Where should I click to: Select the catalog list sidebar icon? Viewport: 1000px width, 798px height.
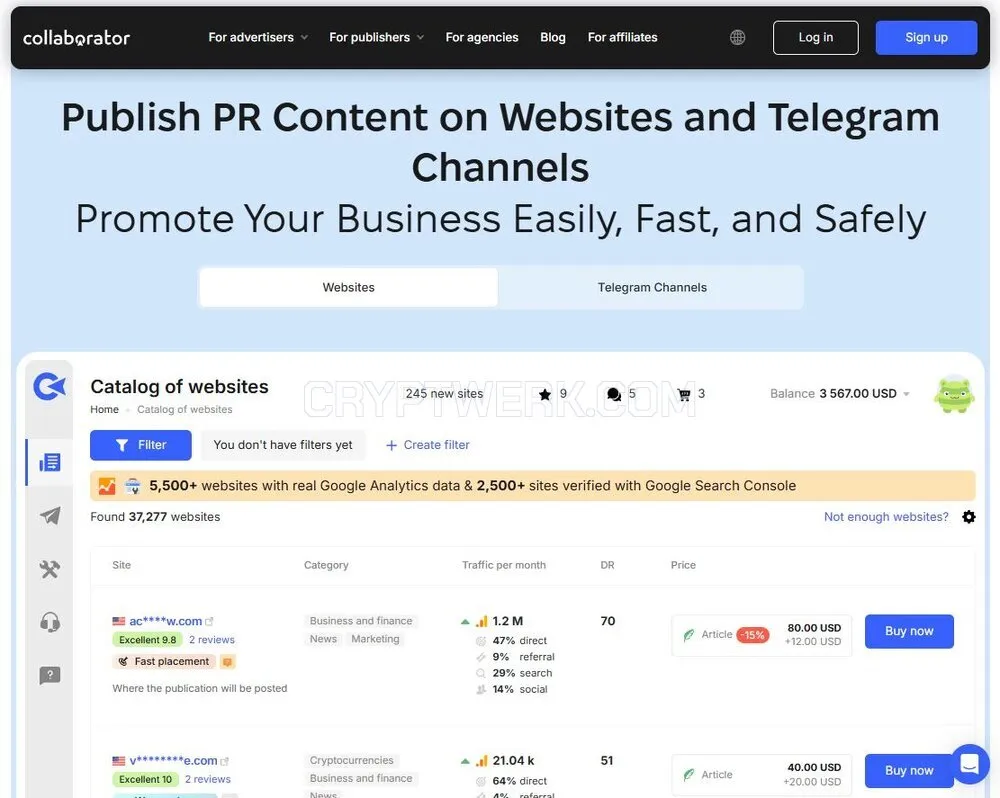[x=50, y=462]
